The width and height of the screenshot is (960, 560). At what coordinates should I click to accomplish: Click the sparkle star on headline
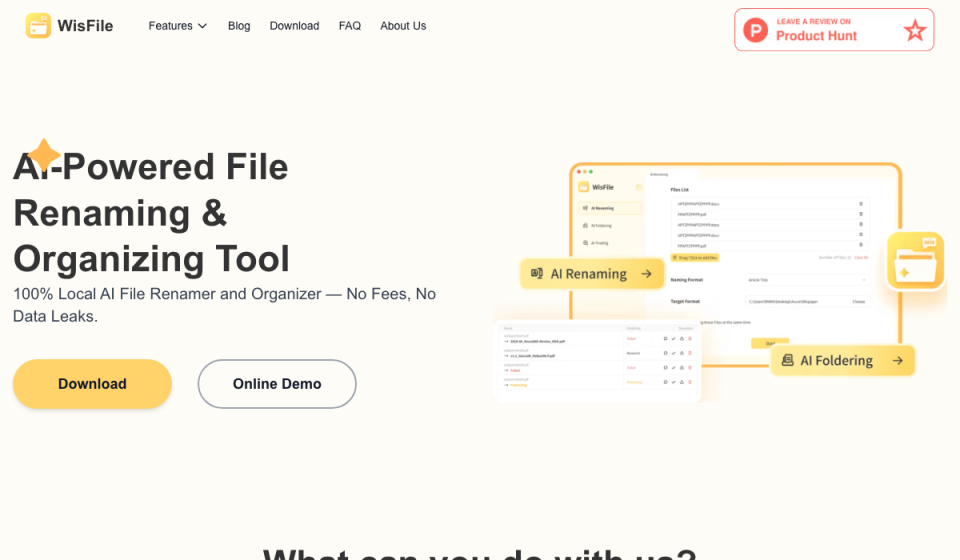pyautogui.click(x=44, y=155)
